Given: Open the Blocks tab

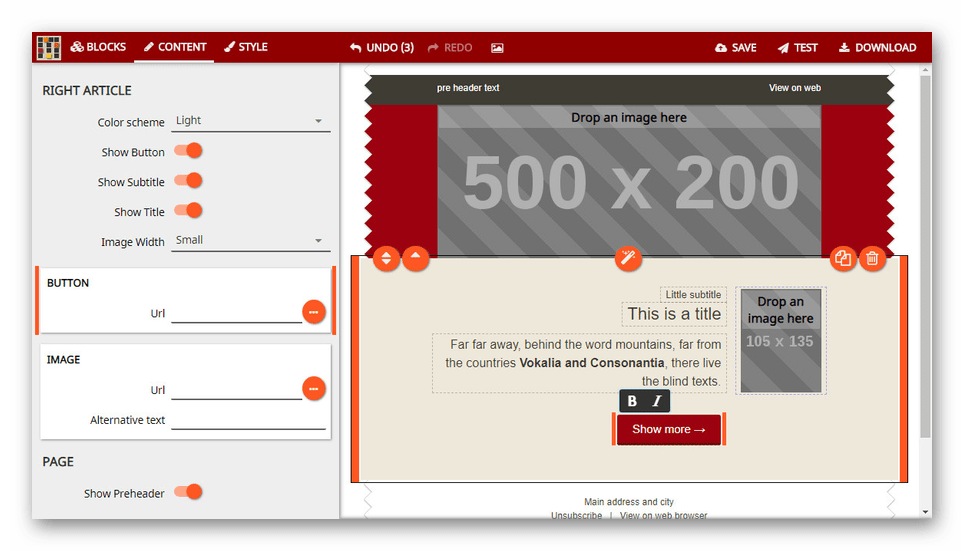Looking at the screenshot, I should point(98,47).
